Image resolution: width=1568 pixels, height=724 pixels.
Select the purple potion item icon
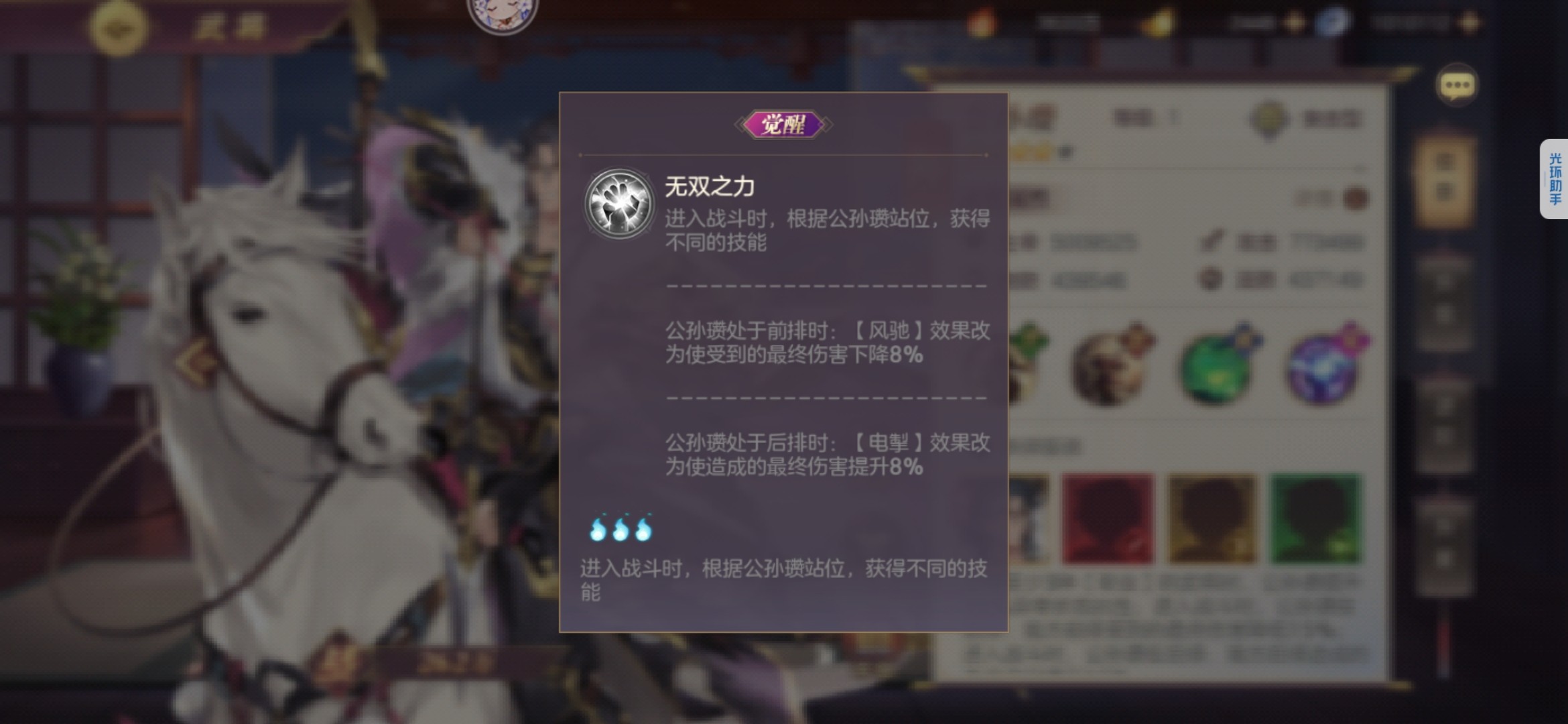[x=1327, y=365]
